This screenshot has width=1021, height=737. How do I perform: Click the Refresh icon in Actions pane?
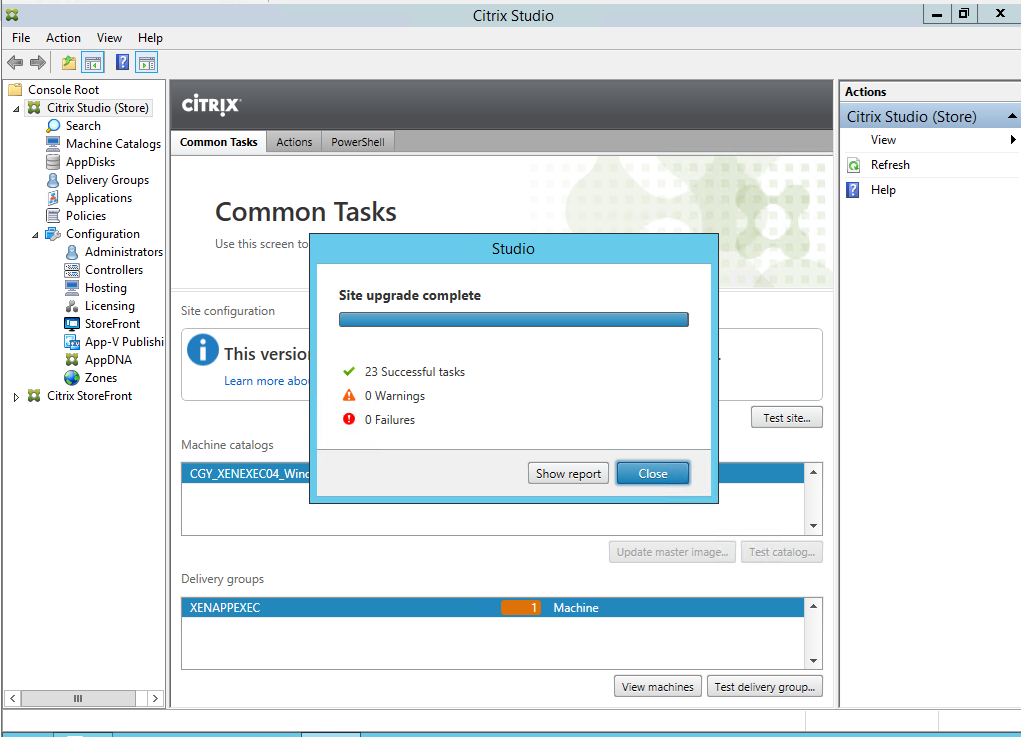854,165
